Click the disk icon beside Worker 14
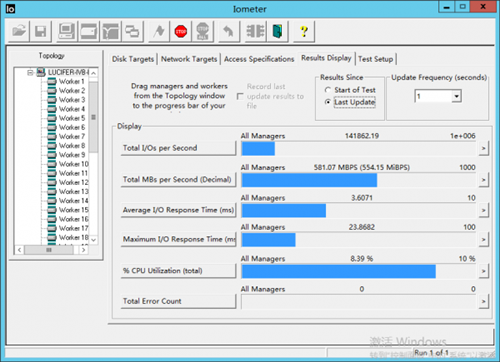This screenshot has height=362, width=500. click(x=52, y=201)
